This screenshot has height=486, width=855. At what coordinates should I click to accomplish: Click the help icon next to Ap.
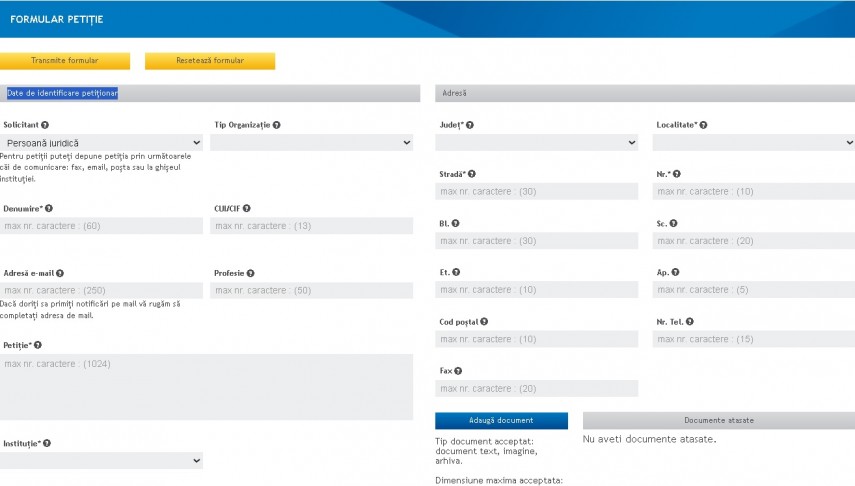pyautogui.click(x=675, y=272)
